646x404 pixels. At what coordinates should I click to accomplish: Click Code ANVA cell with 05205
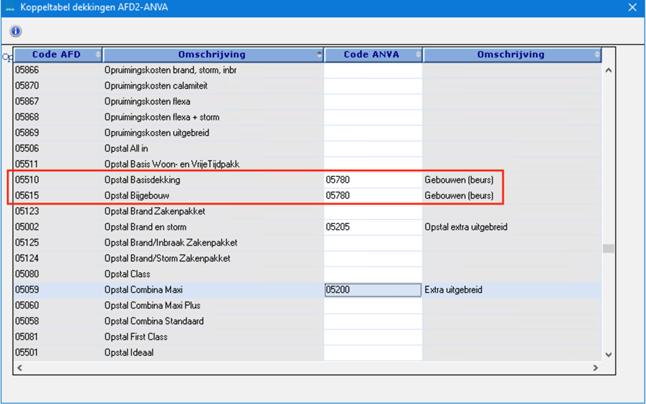click(x=372, y=227)
